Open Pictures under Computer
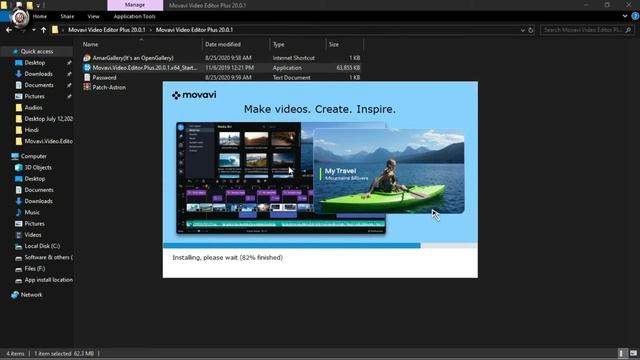This screenshot has width=640, height=360. coord(34,224)
